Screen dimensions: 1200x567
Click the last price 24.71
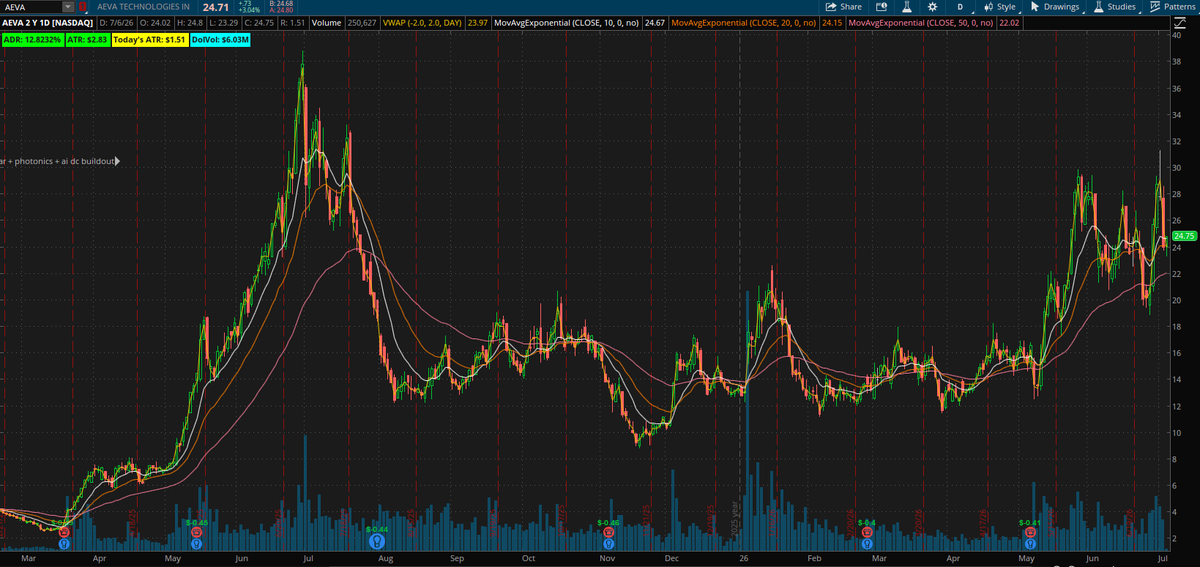[x=216, y=7]
